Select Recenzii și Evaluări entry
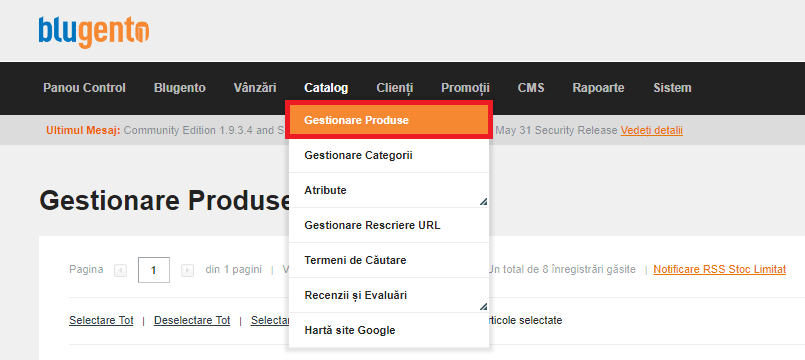The height and width of the screenshot is (360, 805). (389, 295)
